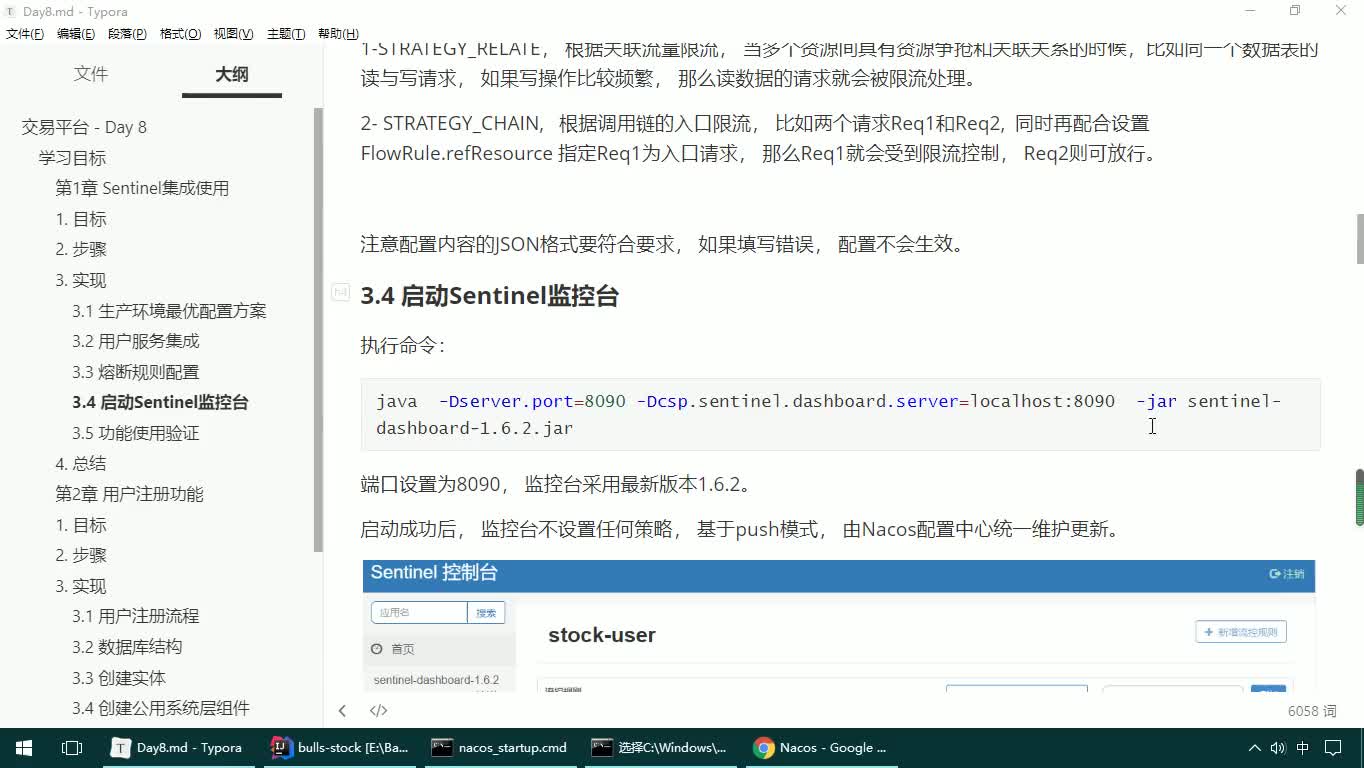Switch to Day8.md - Typora taskbar item
1364x768 pixels.
click(x=180, y=747)
